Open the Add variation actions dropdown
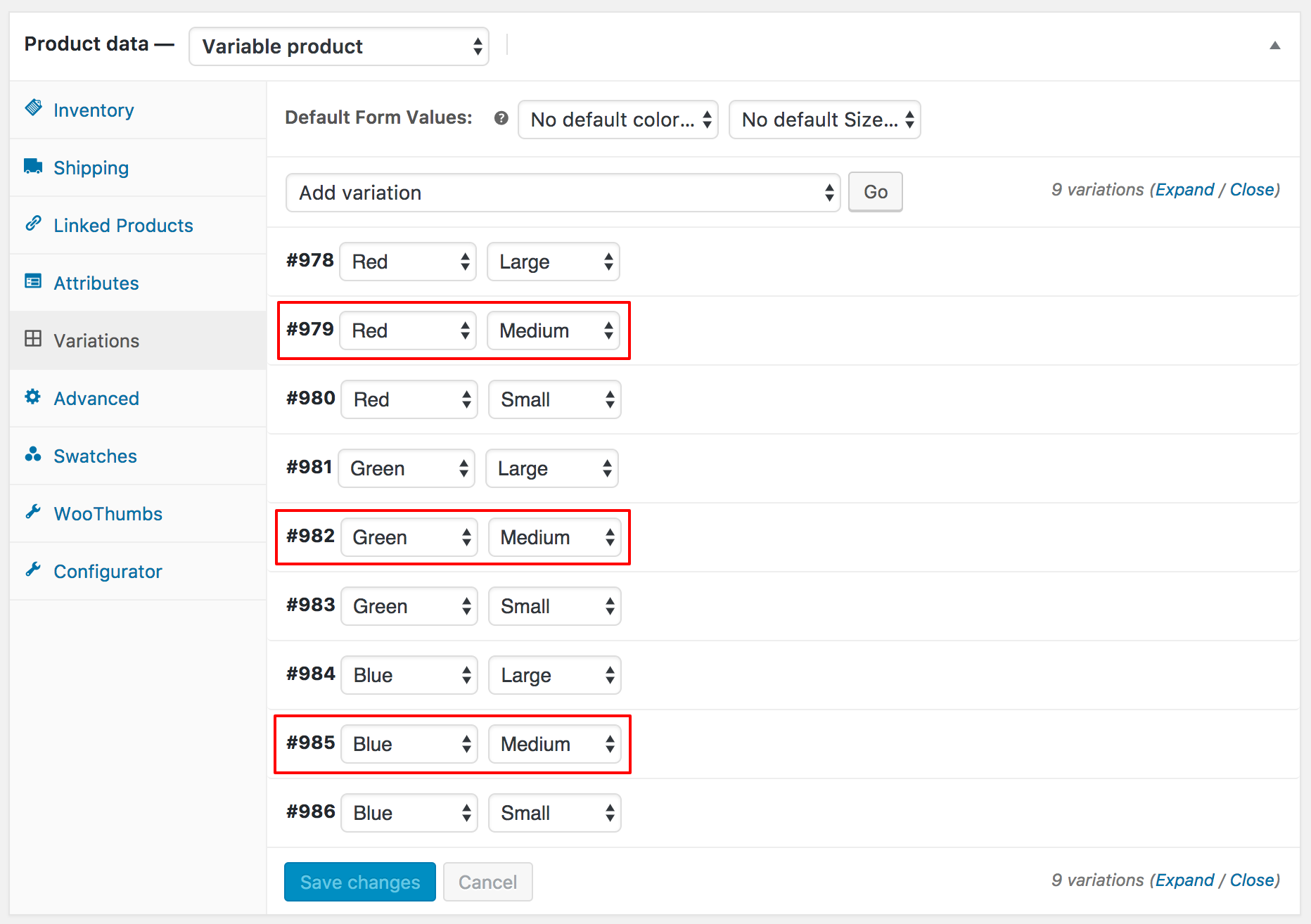The image size is (1311, 924). coord(562,192)
